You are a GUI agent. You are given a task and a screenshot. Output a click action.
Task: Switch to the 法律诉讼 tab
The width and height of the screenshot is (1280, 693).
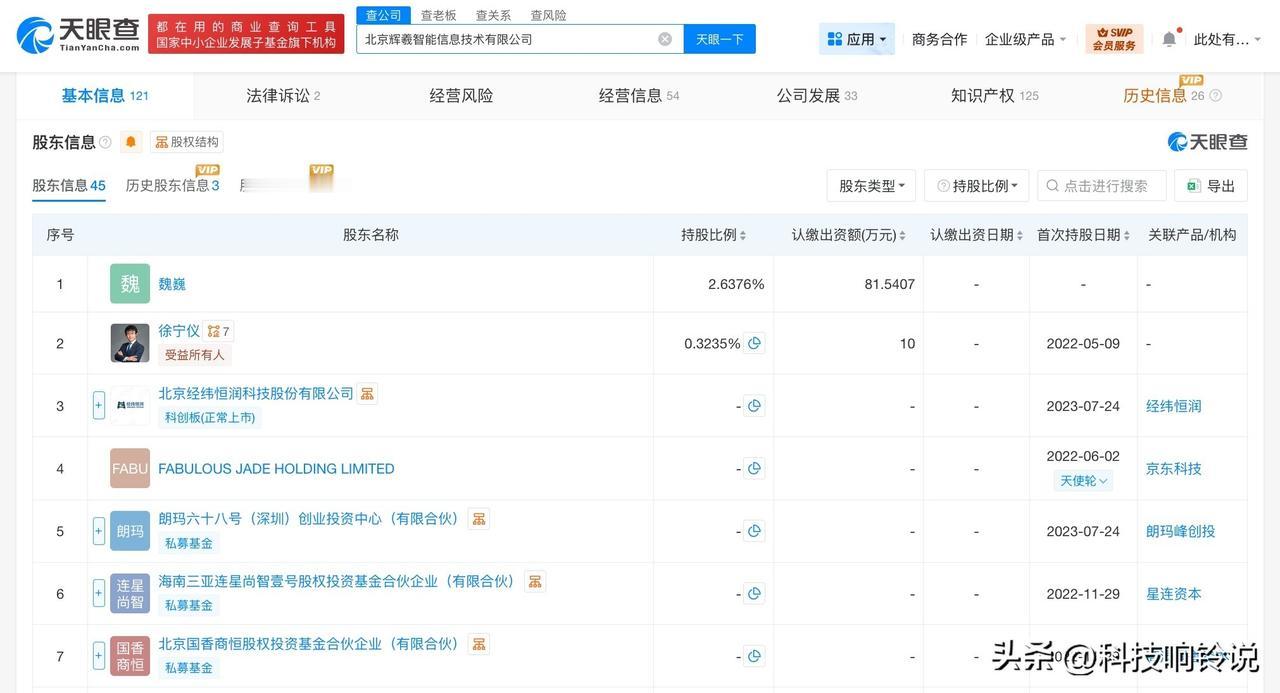click(x=283, y=96)
